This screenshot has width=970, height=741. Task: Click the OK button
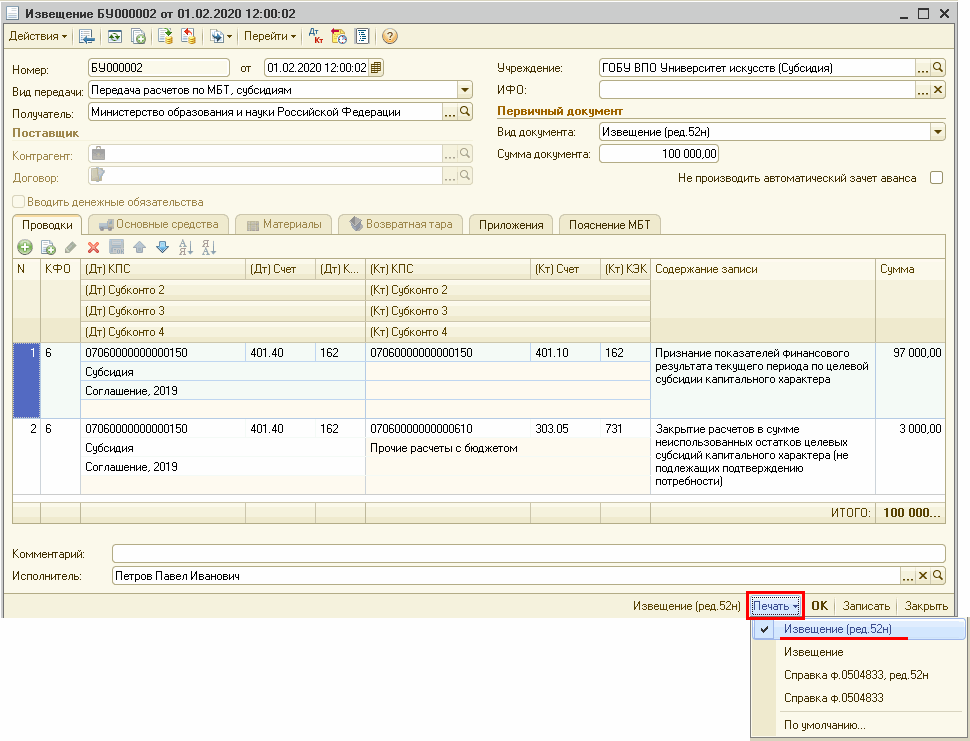click(x=819, y=606)
